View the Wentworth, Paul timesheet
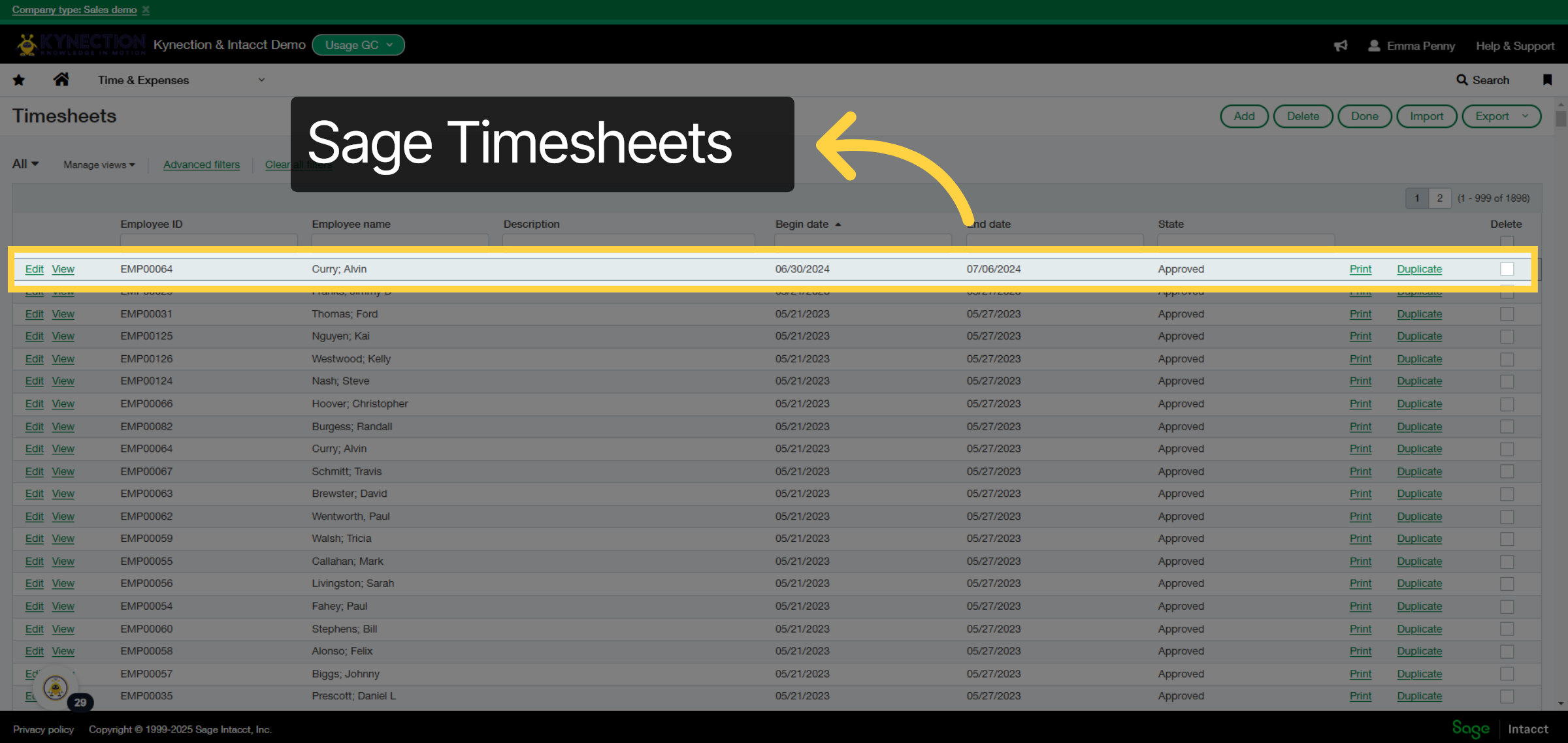The width and height of the screenshot is (1568, 743). pyautogui.click(x=63, y=516)
